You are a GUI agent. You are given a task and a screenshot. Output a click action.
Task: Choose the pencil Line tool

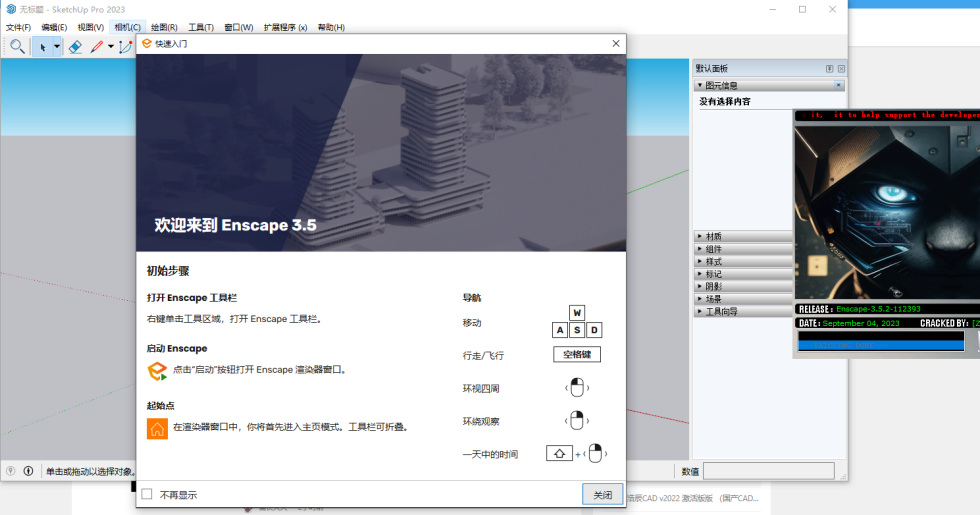point(97,46)
